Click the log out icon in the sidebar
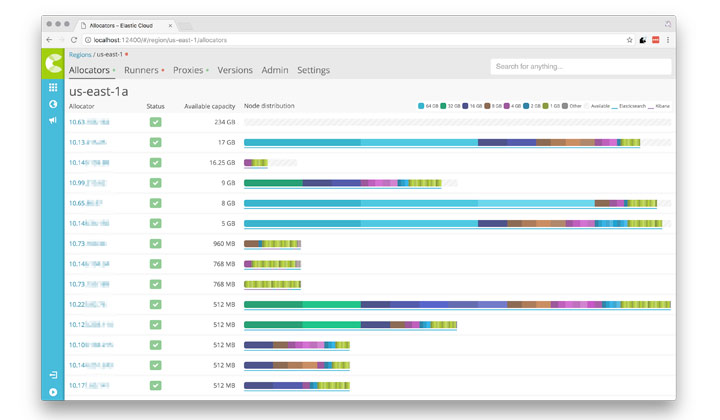This screenshot has height=420, width=720. (x=53, y=375)
